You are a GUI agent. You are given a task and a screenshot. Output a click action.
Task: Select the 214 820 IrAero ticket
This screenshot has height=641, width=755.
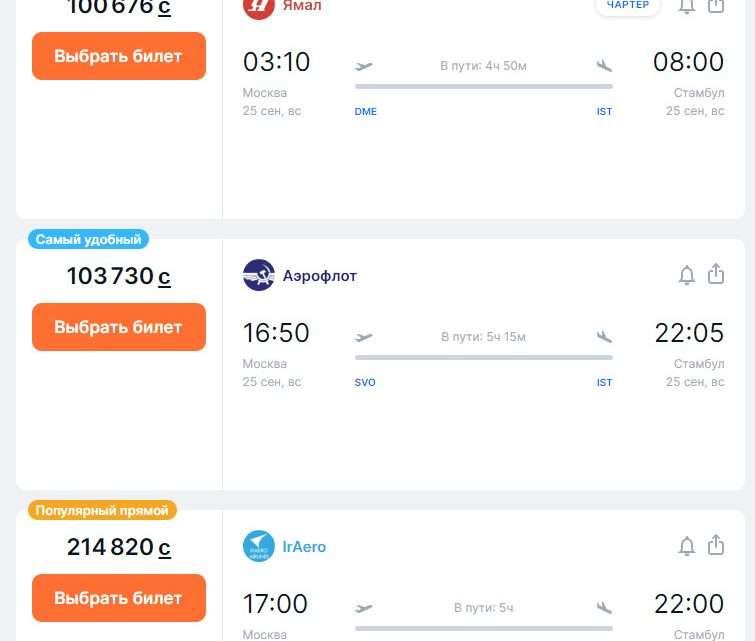pyautogui.click(x=119, y=598)
